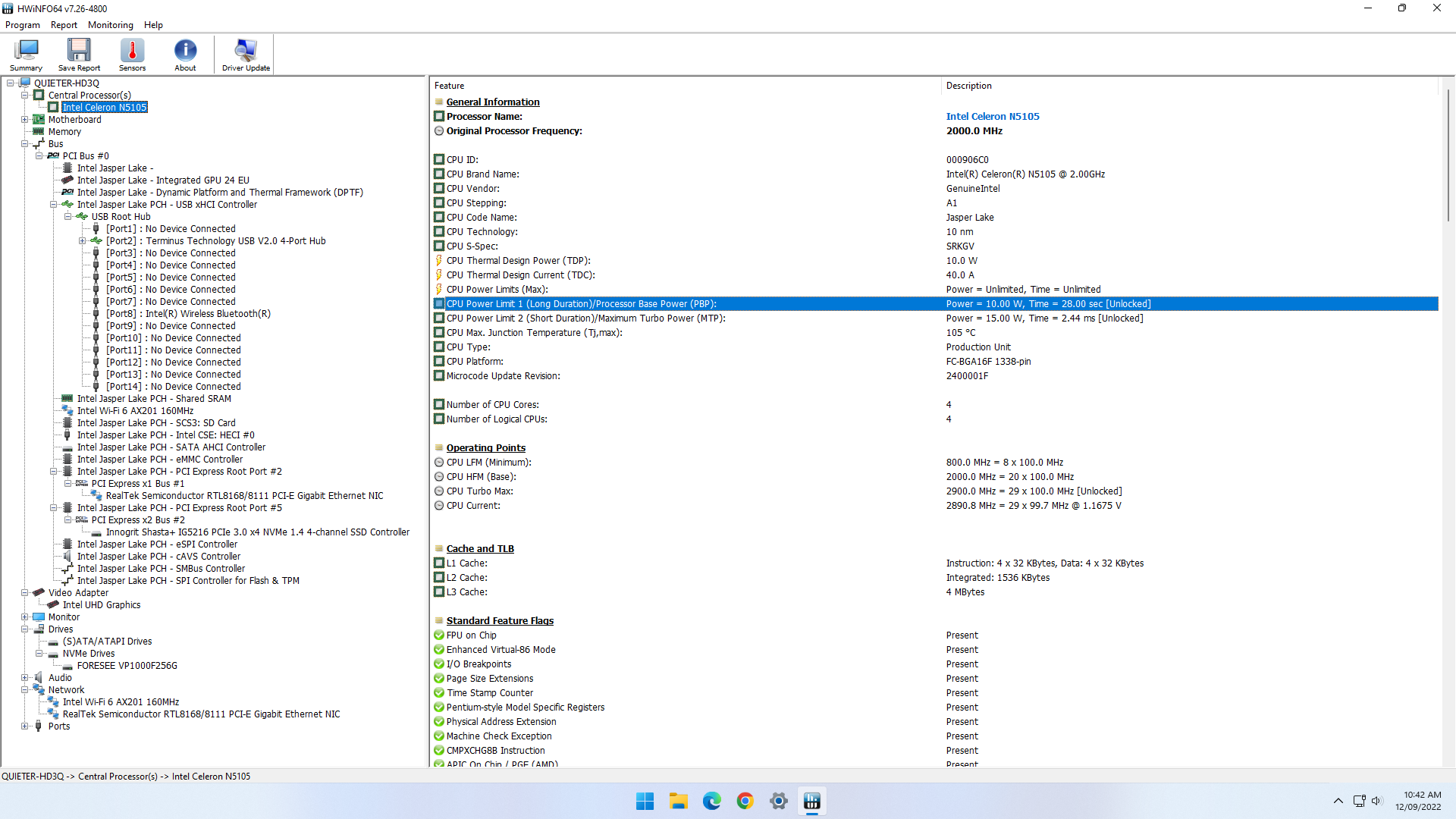Click the Memory node icon
This screenshot has width=1456, height=819.
(39, 132)
